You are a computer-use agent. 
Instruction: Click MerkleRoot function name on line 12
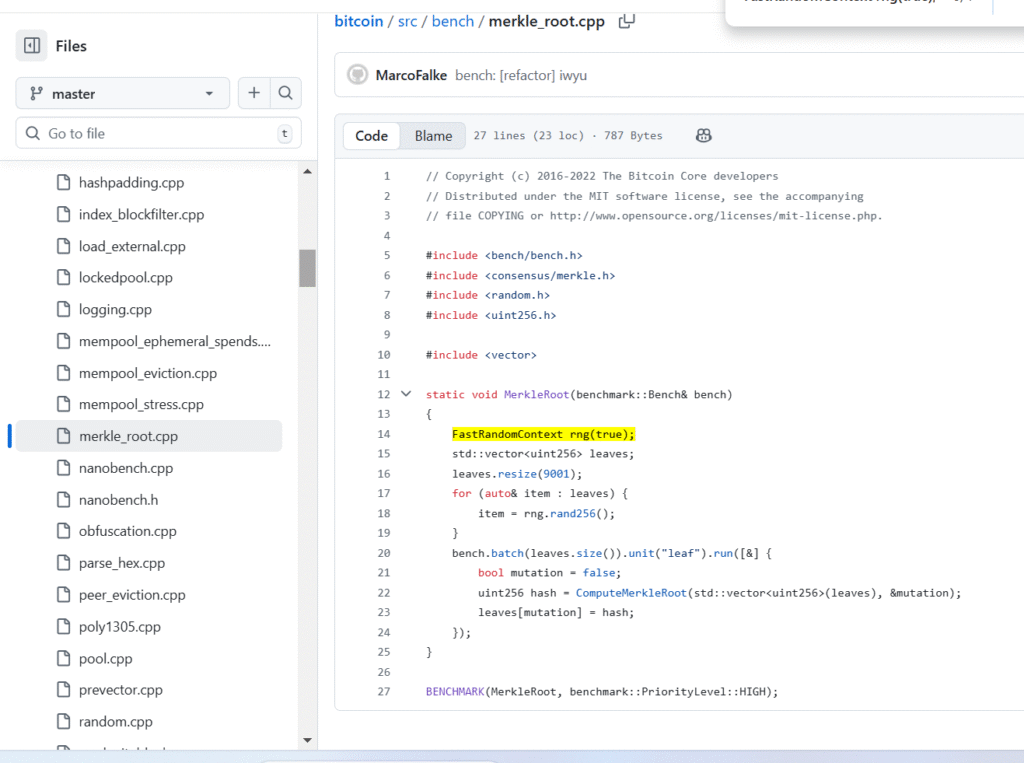coord(536,395)
